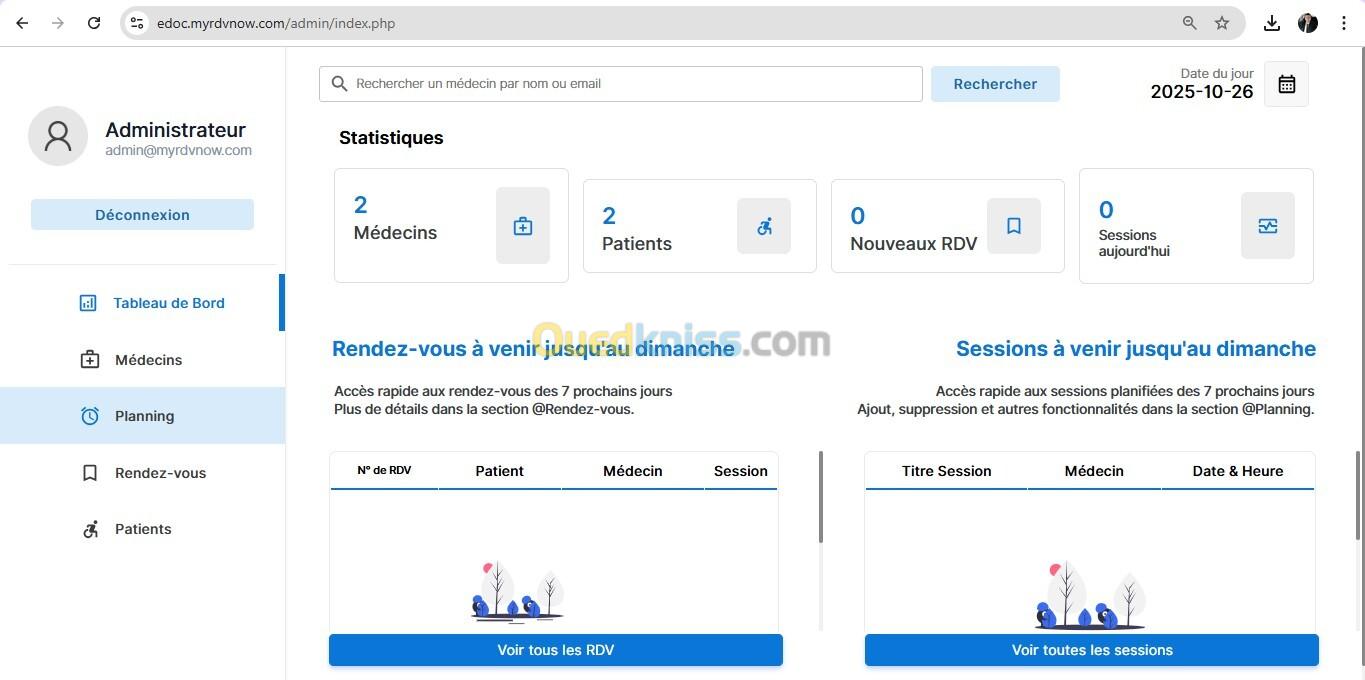Image resolution: width=1365 pixels, height=680 pixels.
Task: Click the calendar icon beside today's date
Action: (1286, 84)
